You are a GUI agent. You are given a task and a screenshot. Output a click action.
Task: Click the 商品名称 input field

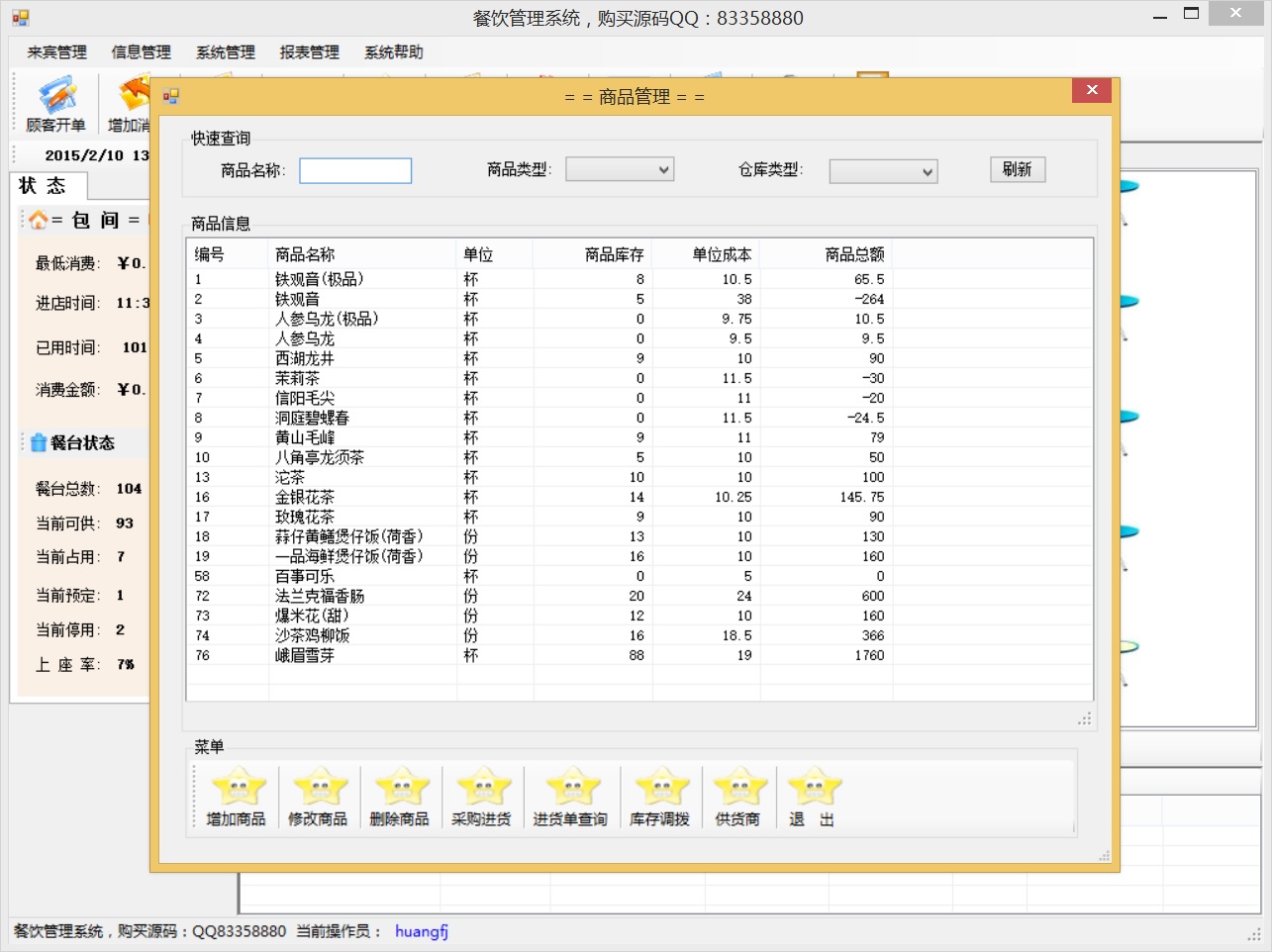click(x=355, y=171)
